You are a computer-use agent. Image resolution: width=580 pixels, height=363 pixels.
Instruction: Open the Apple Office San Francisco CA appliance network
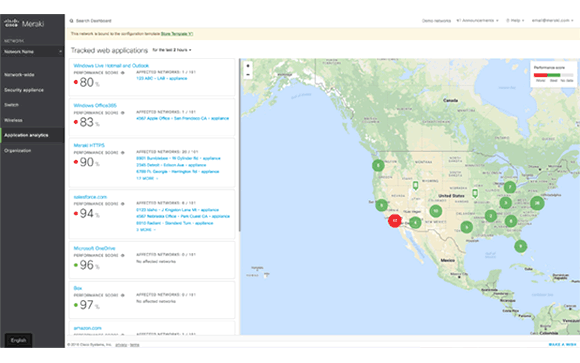click(x=183, y=118)
